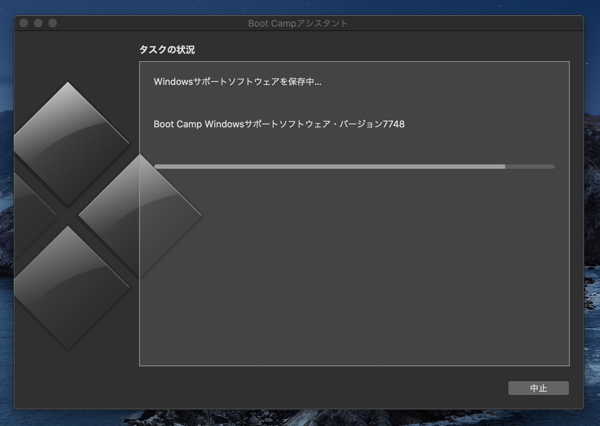Click the Boot Campアシスタント window title
This screenshot has width=600, height=426.
(x=298, y=23)
